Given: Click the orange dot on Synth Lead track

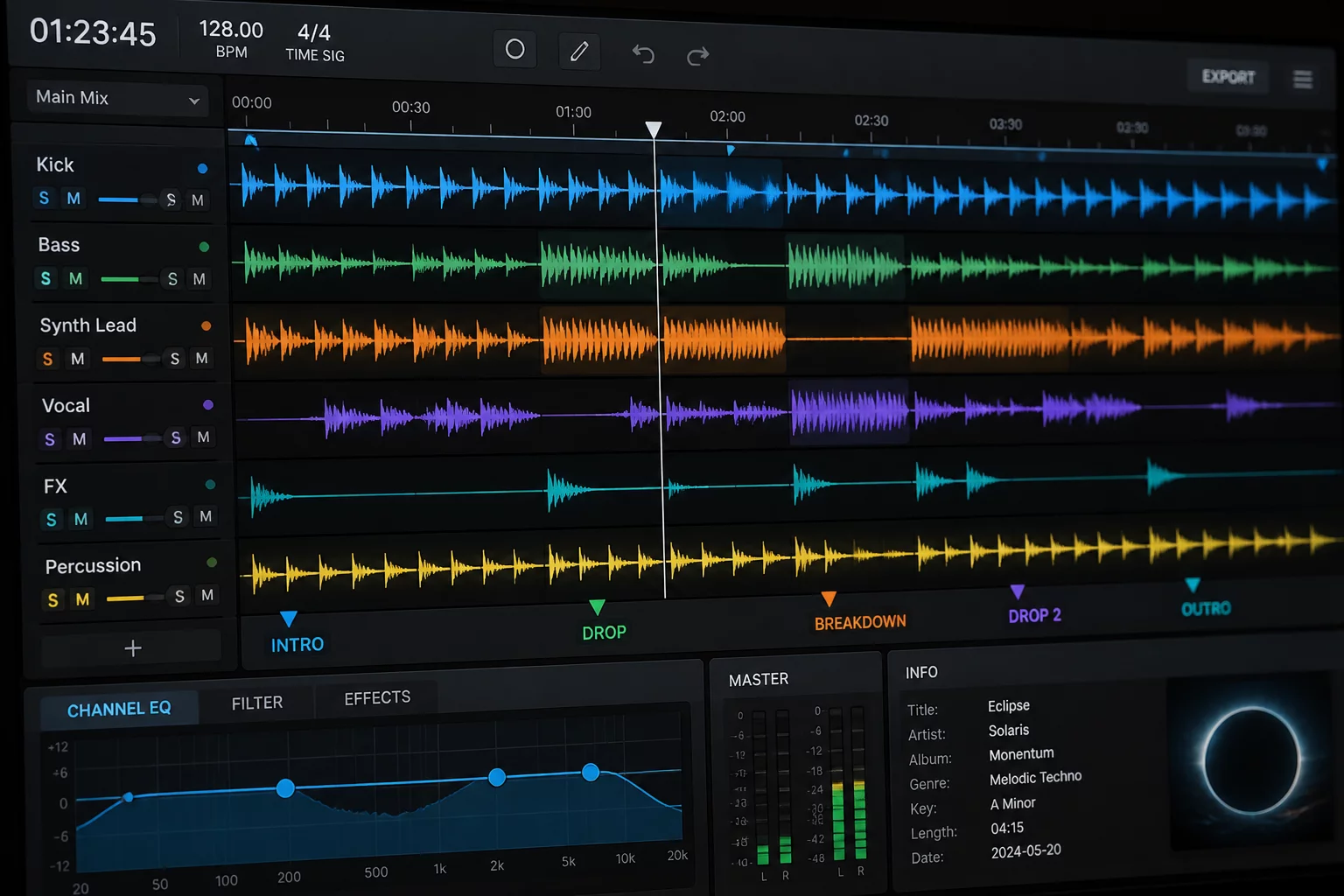Looking at the screenshot, I should (x=206, y=325).
